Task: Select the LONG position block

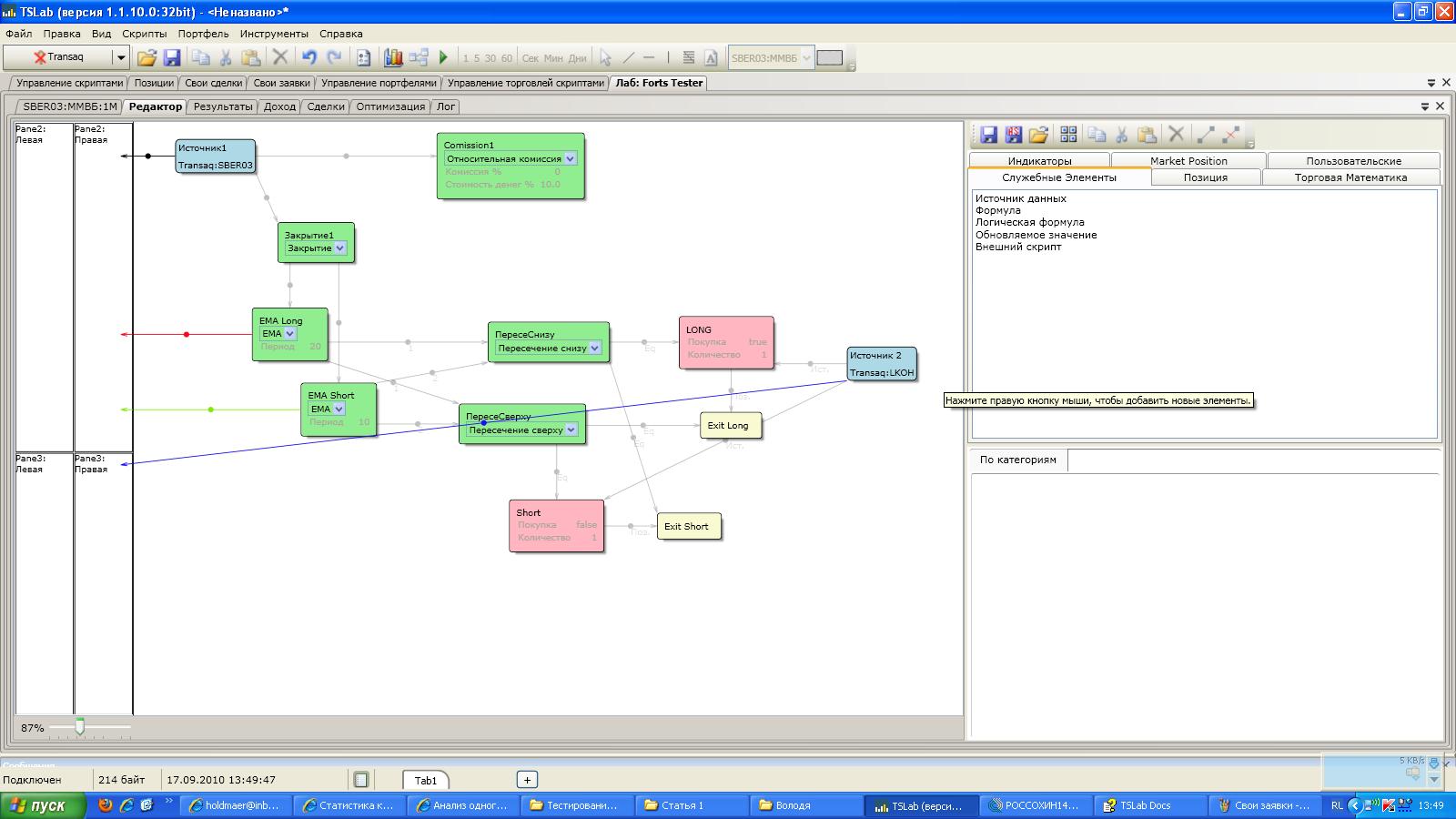Action: pyautogui.click(x=726, y=342)
